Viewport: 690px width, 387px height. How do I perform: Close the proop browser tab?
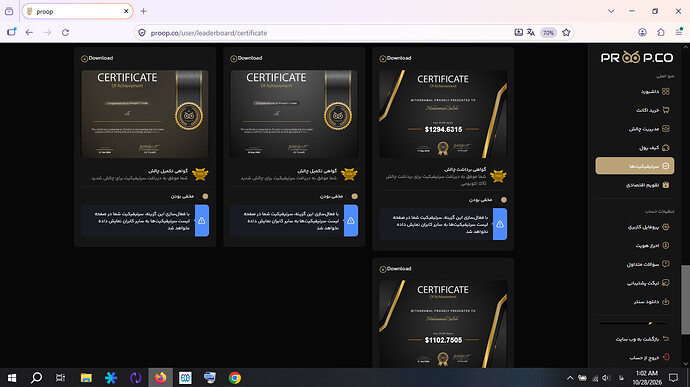click(x=126, y=11)
